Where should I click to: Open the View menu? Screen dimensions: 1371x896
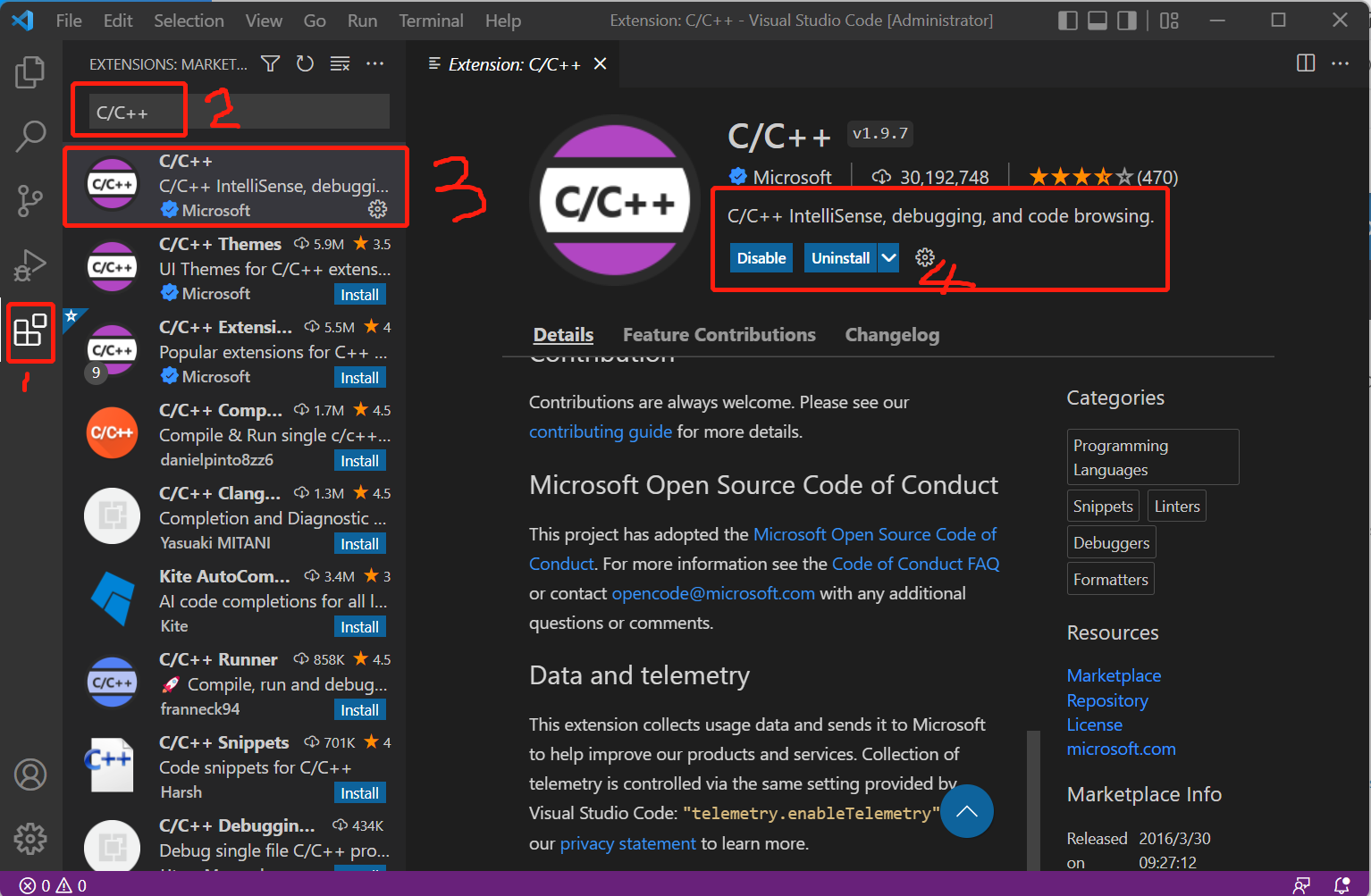pos(264,21)
